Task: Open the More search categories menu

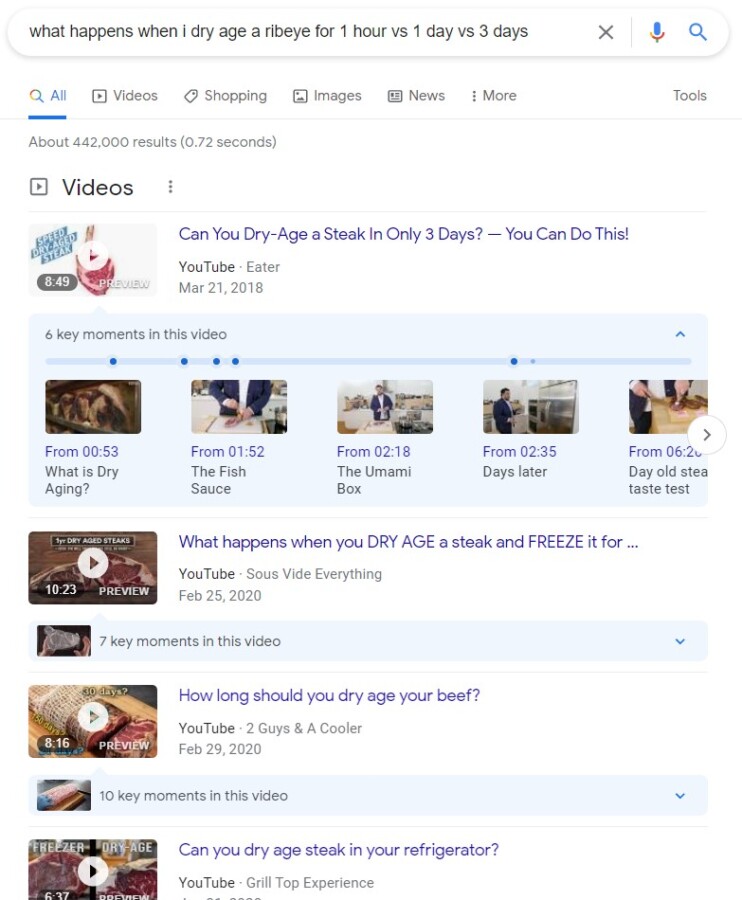Action: [x=493, y=96]
